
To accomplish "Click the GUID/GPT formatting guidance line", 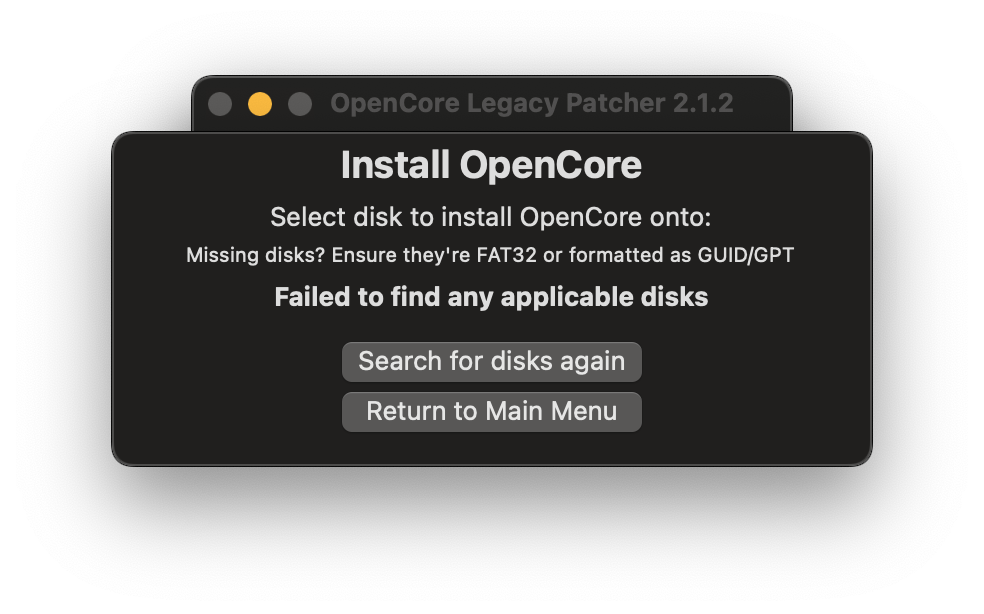I will pyautogui.click(x=491, y=255).
